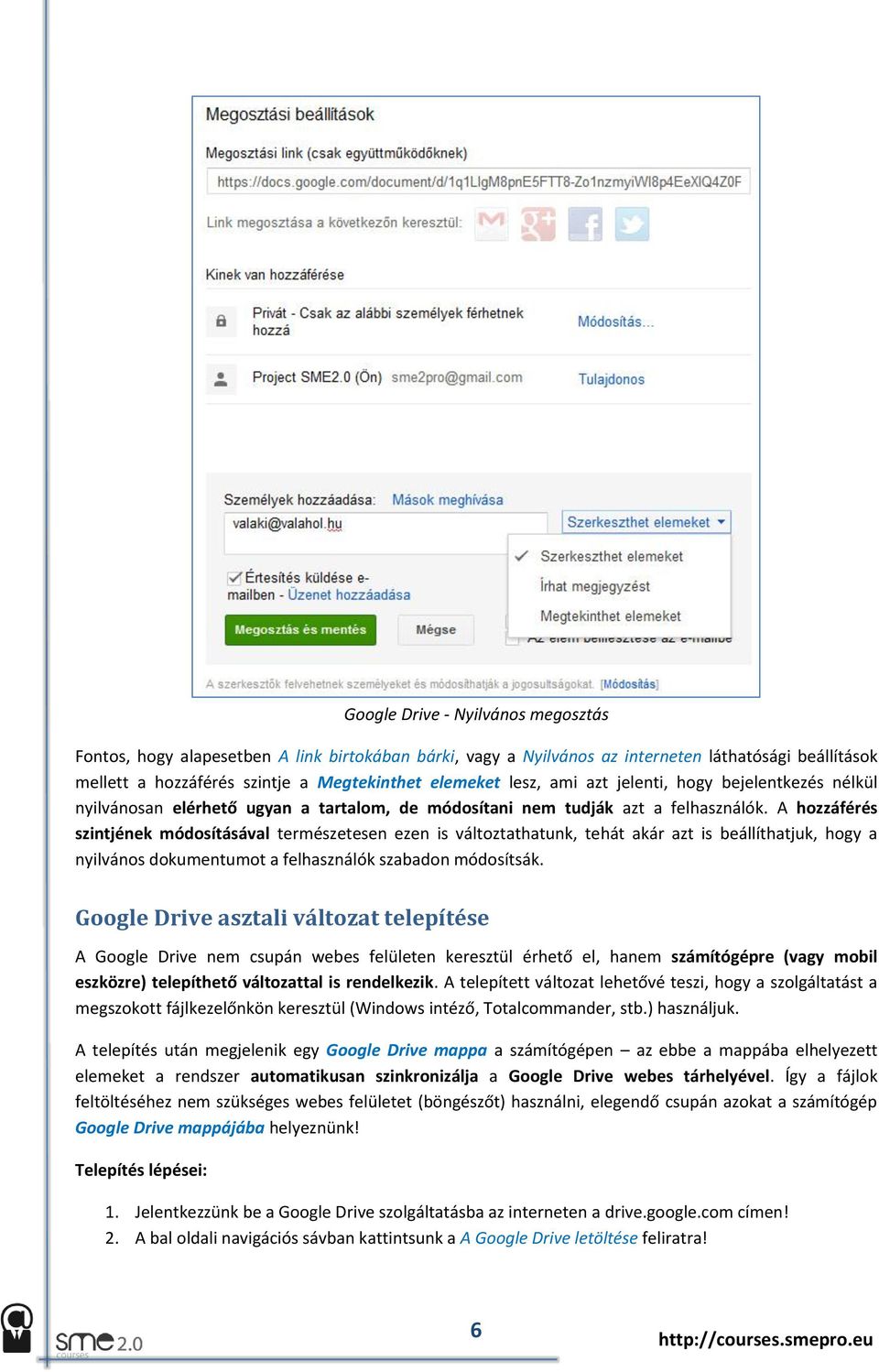This screenshot has width=879, height=1372.
Task: Open the Szerkeszthet elemeket dropdown
Action: (x=646, y=522)
